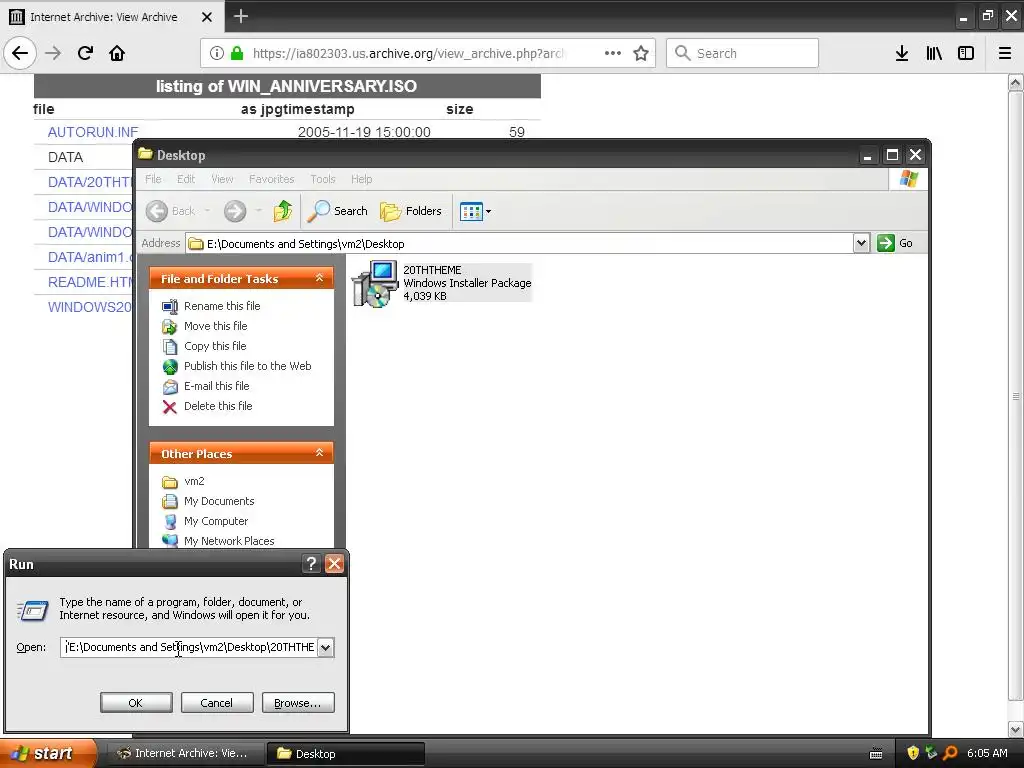1024x768 pixels.
Task: Click OK in Run dialog
Action: 136,703
